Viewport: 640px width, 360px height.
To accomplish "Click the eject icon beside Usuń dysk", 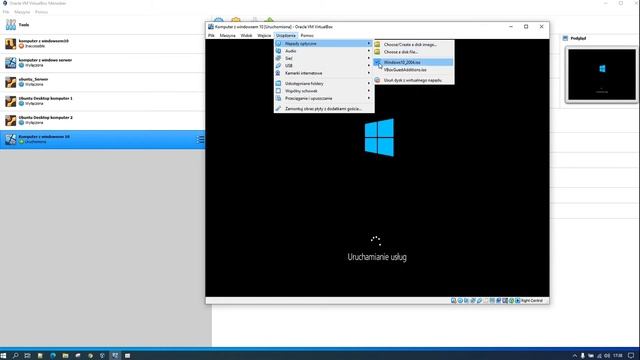I will (377, 80).
